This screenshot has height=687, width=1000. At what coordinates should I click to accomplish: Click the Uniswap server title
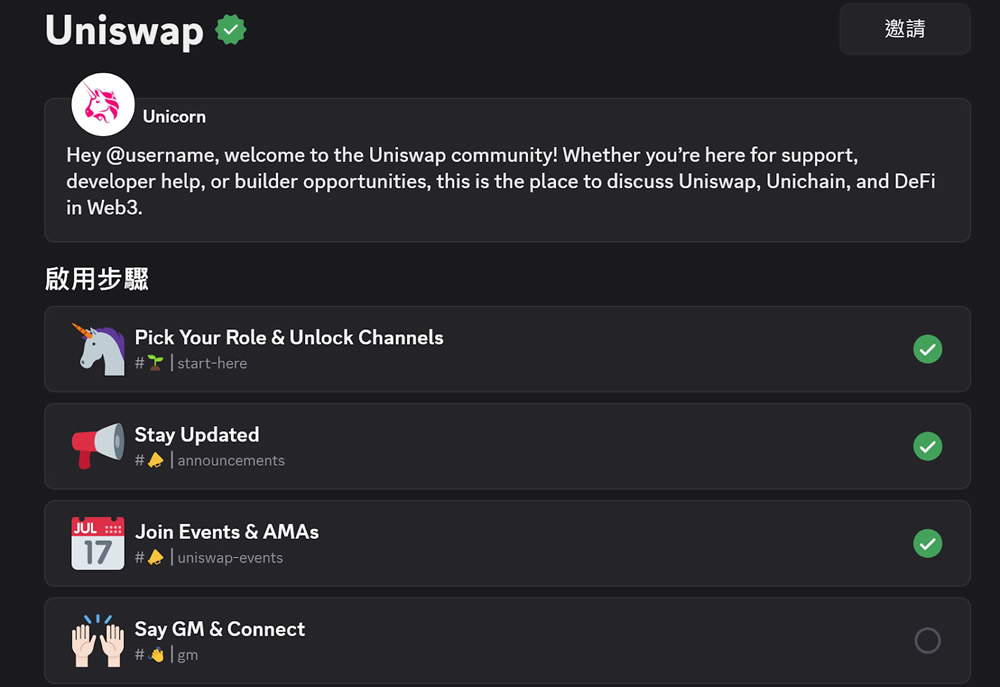(124, 30)
